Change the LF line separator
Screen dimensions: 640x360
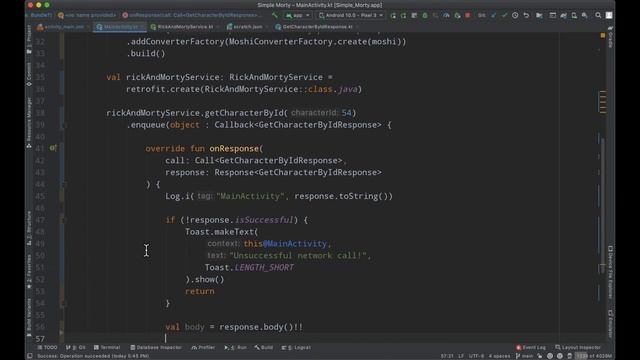pyautogui.click(x=461, y=356)
